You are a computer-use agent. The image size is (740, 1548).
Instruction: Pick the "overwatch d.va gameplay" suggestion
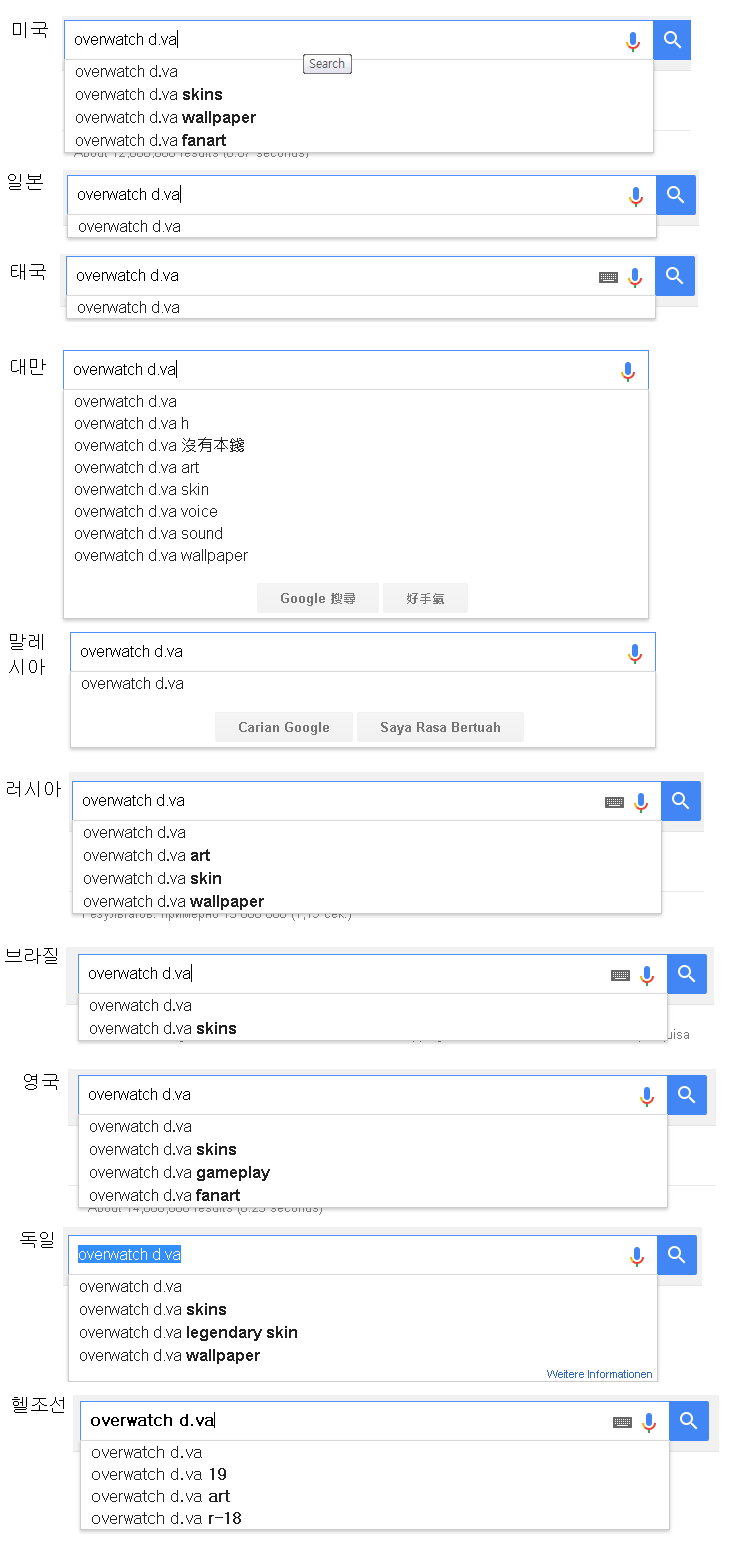tap(179, 1172)
